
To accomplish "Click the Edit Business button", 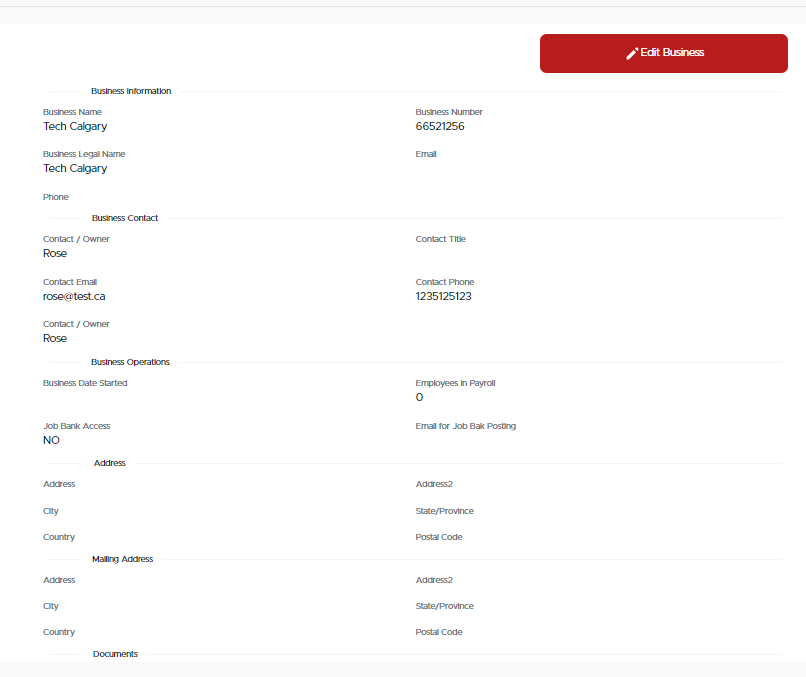I will 664,53.
